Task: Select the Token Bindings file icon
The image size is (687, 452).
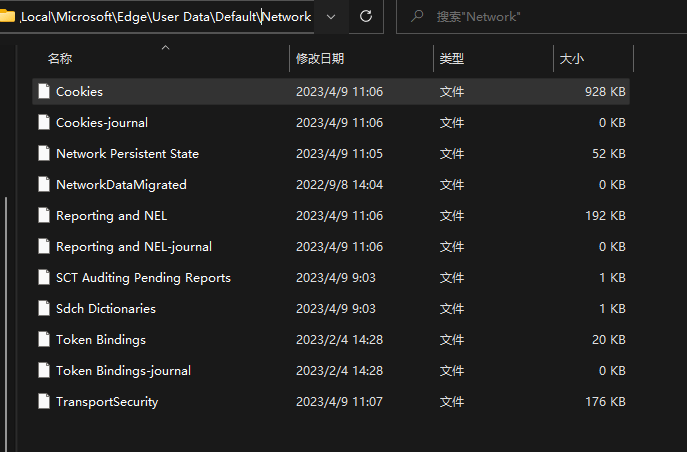Action: [44, 339]
